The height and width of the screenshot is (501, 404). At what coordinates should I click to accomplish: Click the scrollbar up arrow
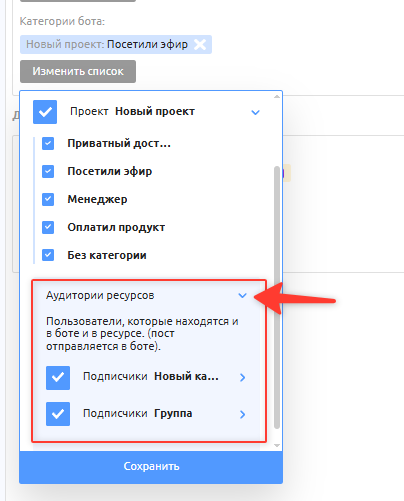(x=277, y=96)
